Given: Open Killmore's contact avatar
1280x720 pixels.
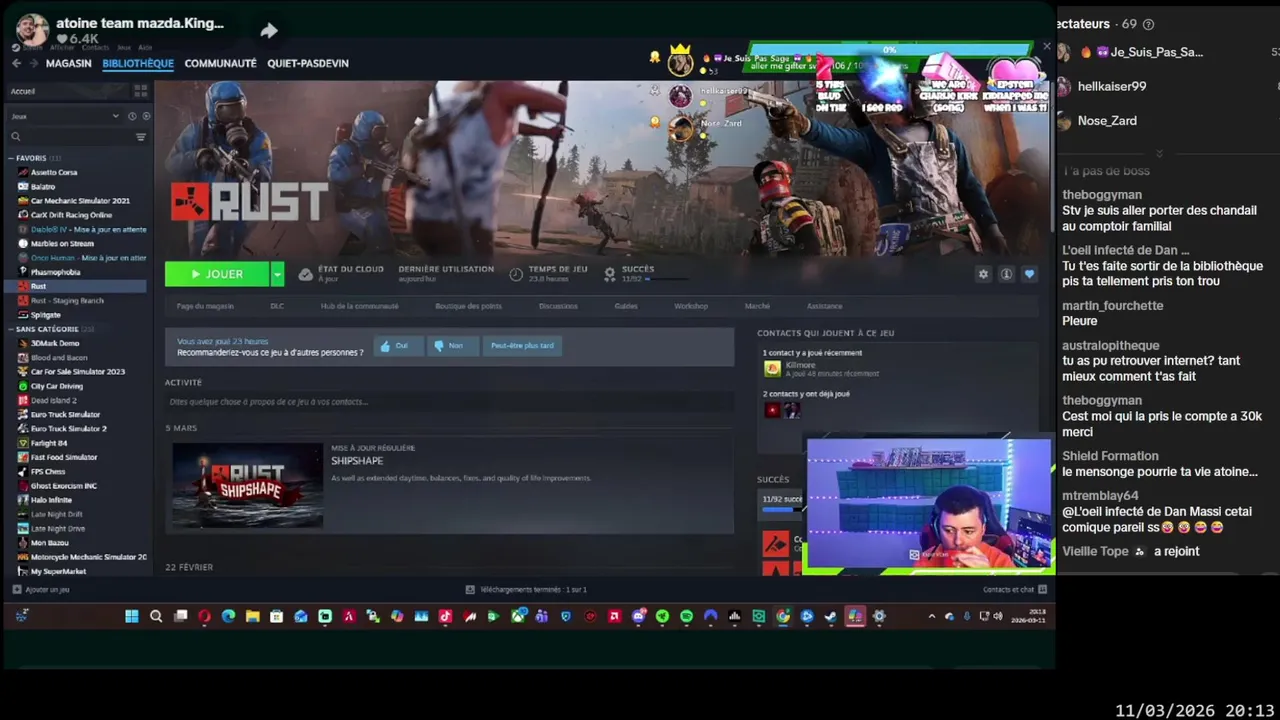Looking at the screenshot, I should click(x=771, y=369).
